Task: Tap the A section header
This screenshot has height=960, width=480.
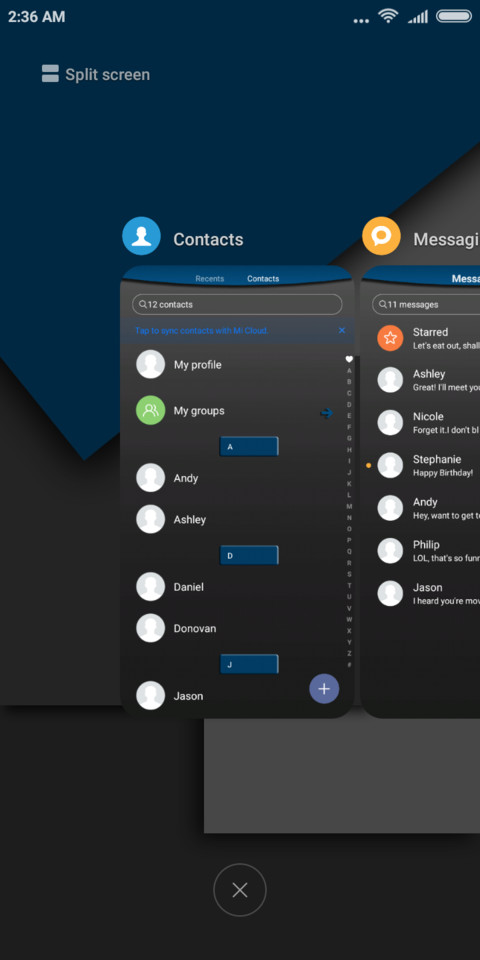Action: pyautogui.click(x=249, y=446)
